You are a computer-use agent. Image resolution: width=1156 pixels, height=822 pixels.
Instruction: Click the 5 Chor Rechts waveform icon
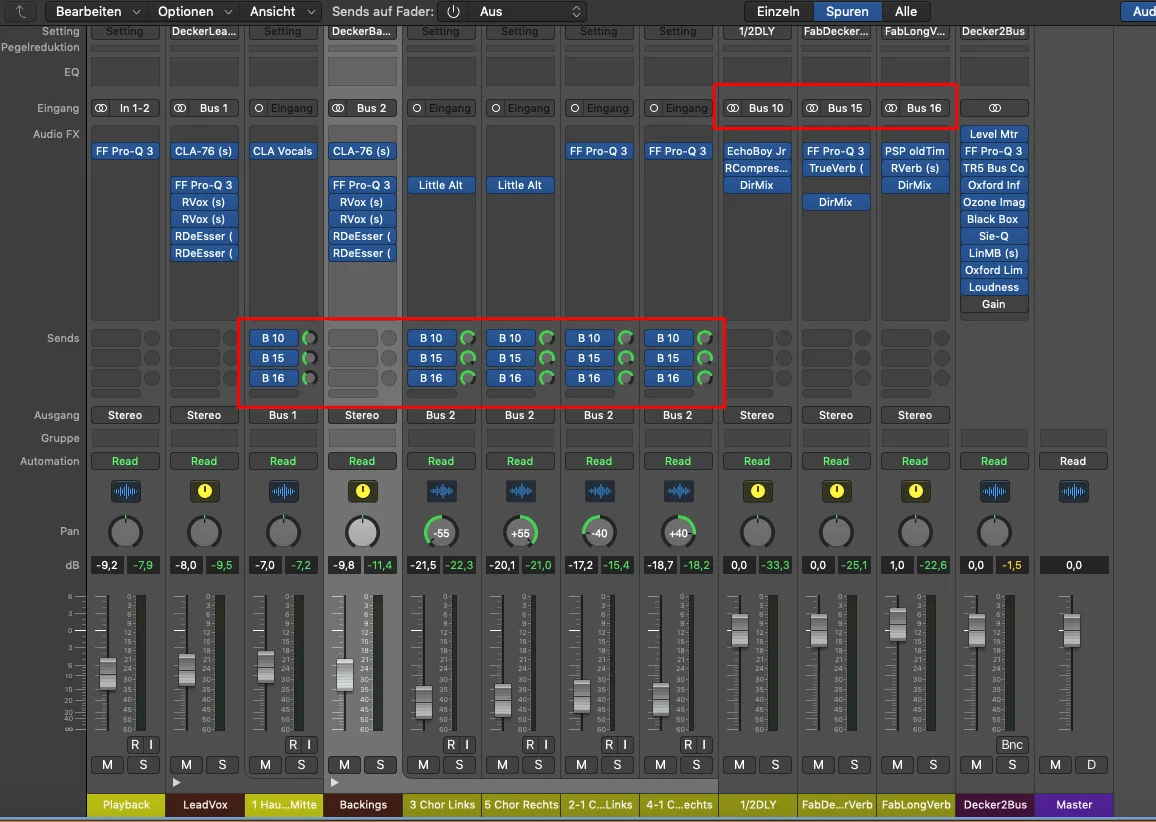[x=520, y=491]
